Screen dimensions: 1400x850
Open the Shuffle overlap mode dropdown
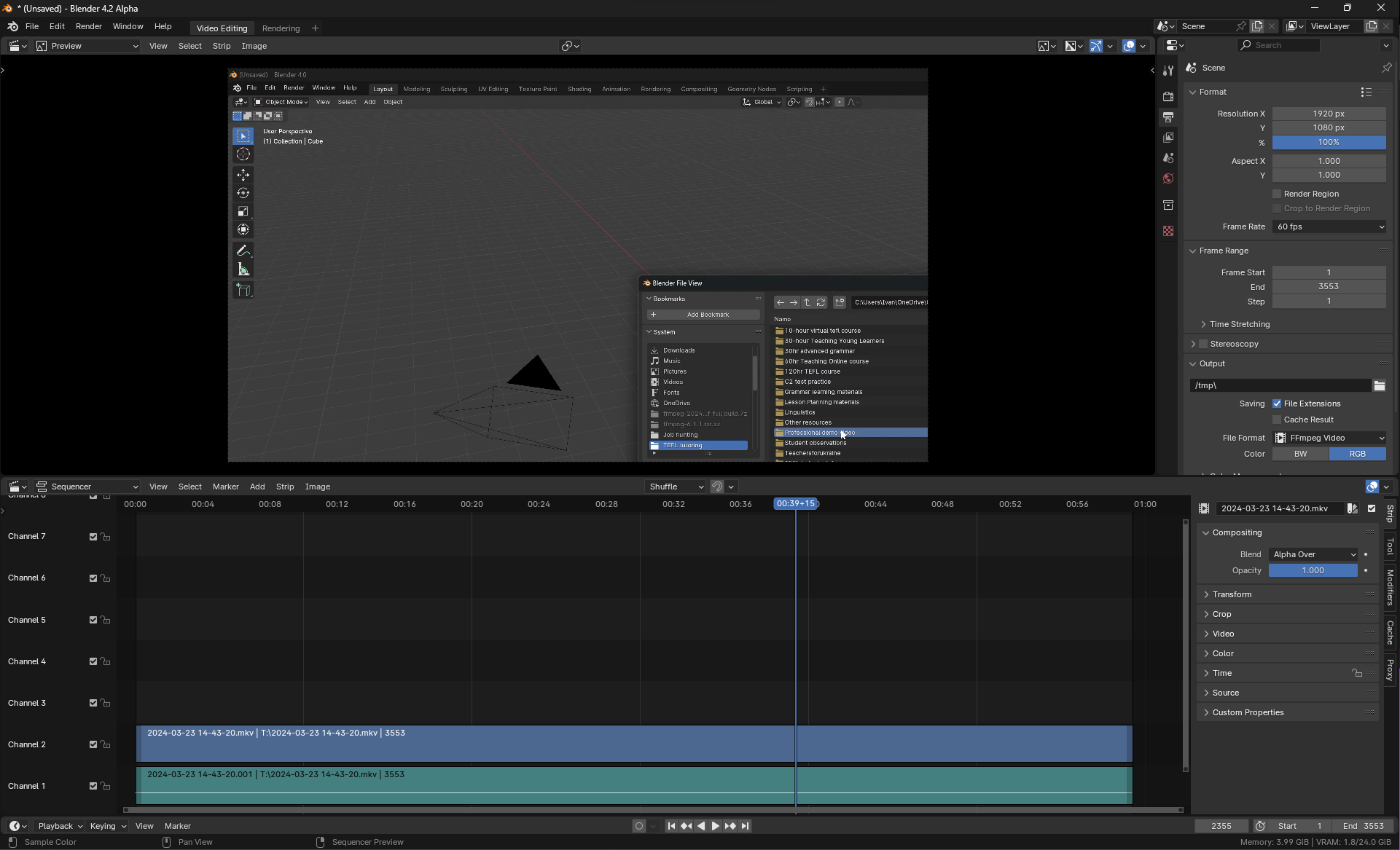[x=675, y=487]
